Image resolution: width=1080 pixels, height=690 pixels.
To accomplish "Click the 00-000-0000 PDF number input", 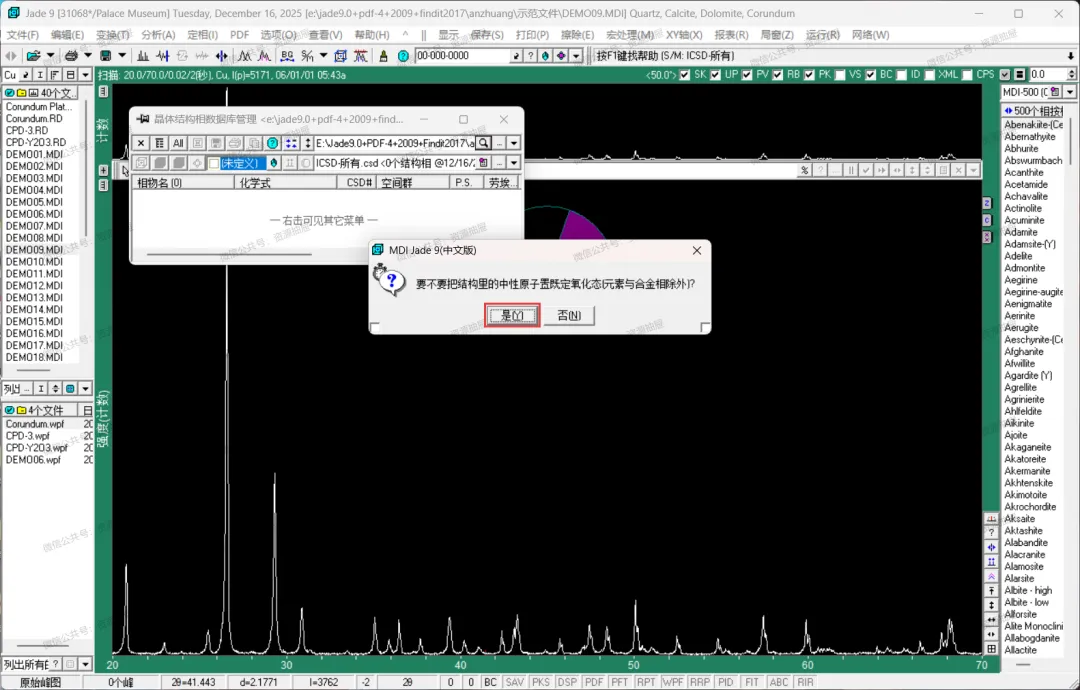I will pyautogui.click(x=461, y=56).
